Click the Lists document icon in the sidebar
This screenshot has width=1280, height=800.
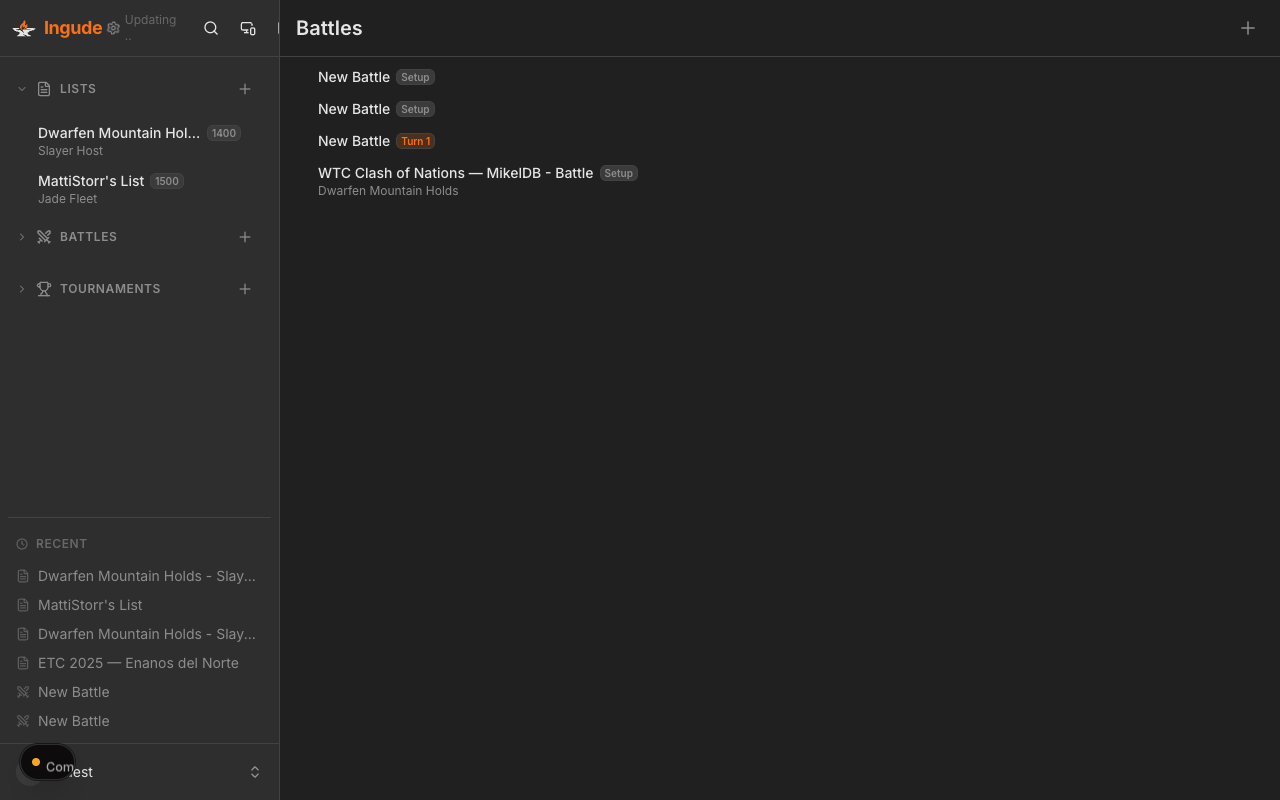[x=42, y=88]
